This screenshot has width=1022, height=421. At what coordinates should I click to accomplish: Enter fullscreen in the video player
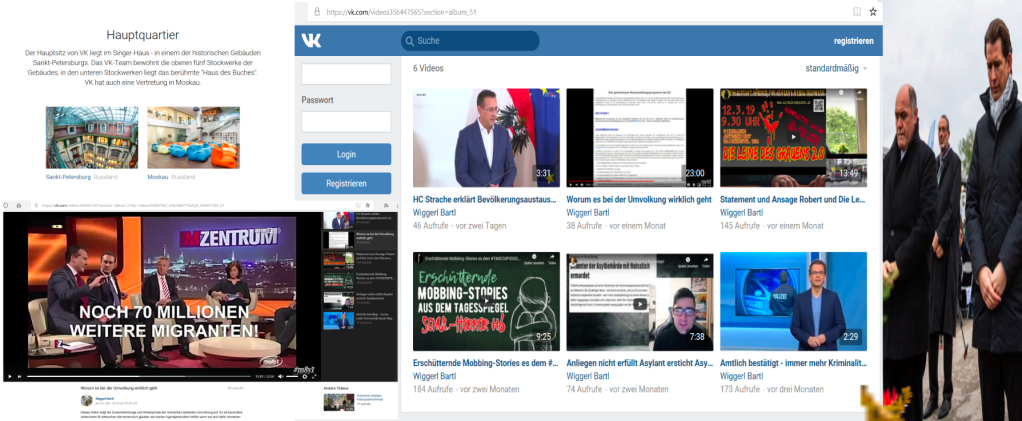click(314, 376)
